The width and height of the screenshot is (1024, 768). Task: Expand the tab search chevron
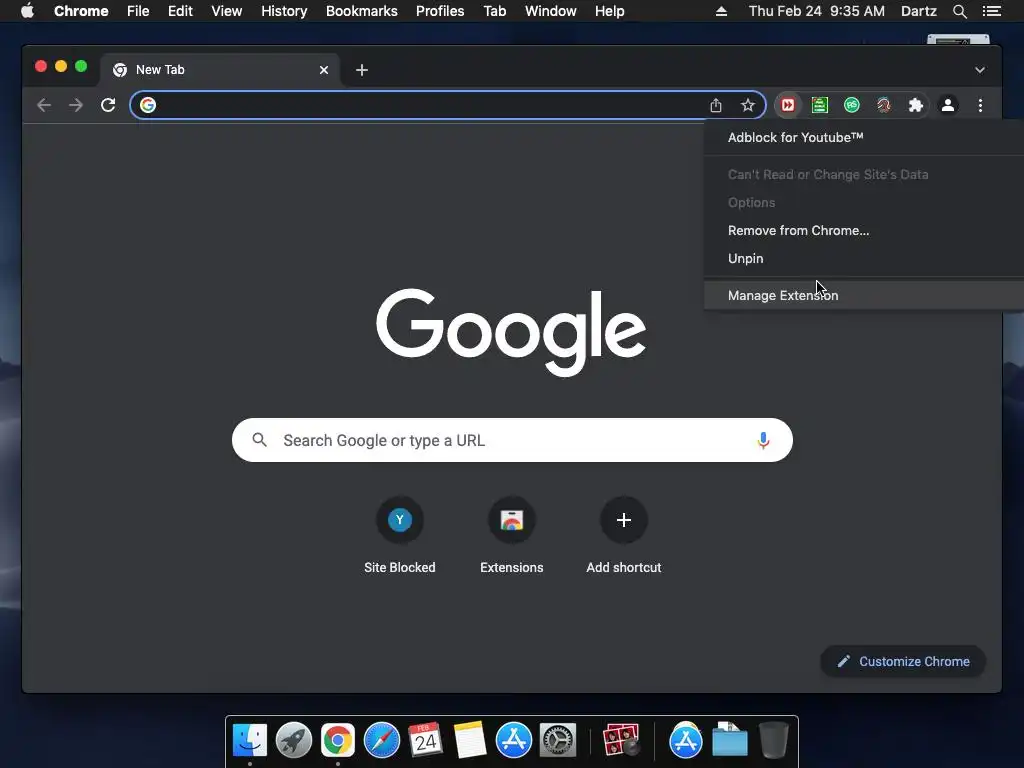[x=980, y=70]
